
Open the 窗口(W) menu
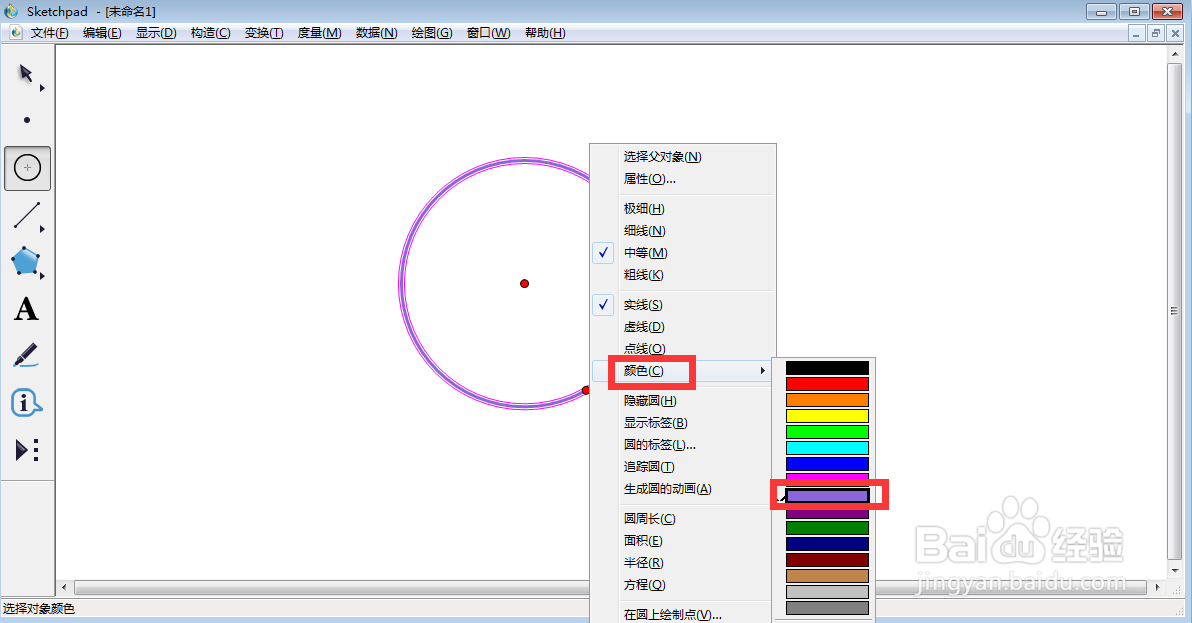tap(488, 33)
